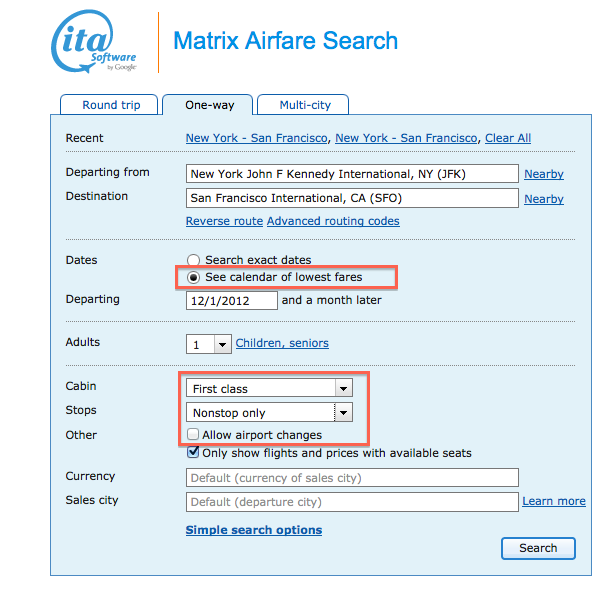Open Advanced routing codes link
Screen dimensions: 601x590
coord(333,221)
